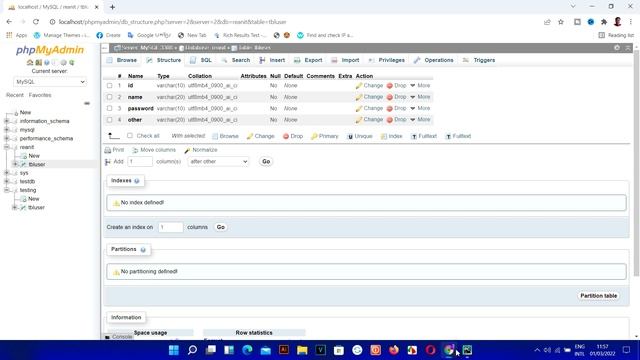Switch to the Browse tab

click(122, 60)
